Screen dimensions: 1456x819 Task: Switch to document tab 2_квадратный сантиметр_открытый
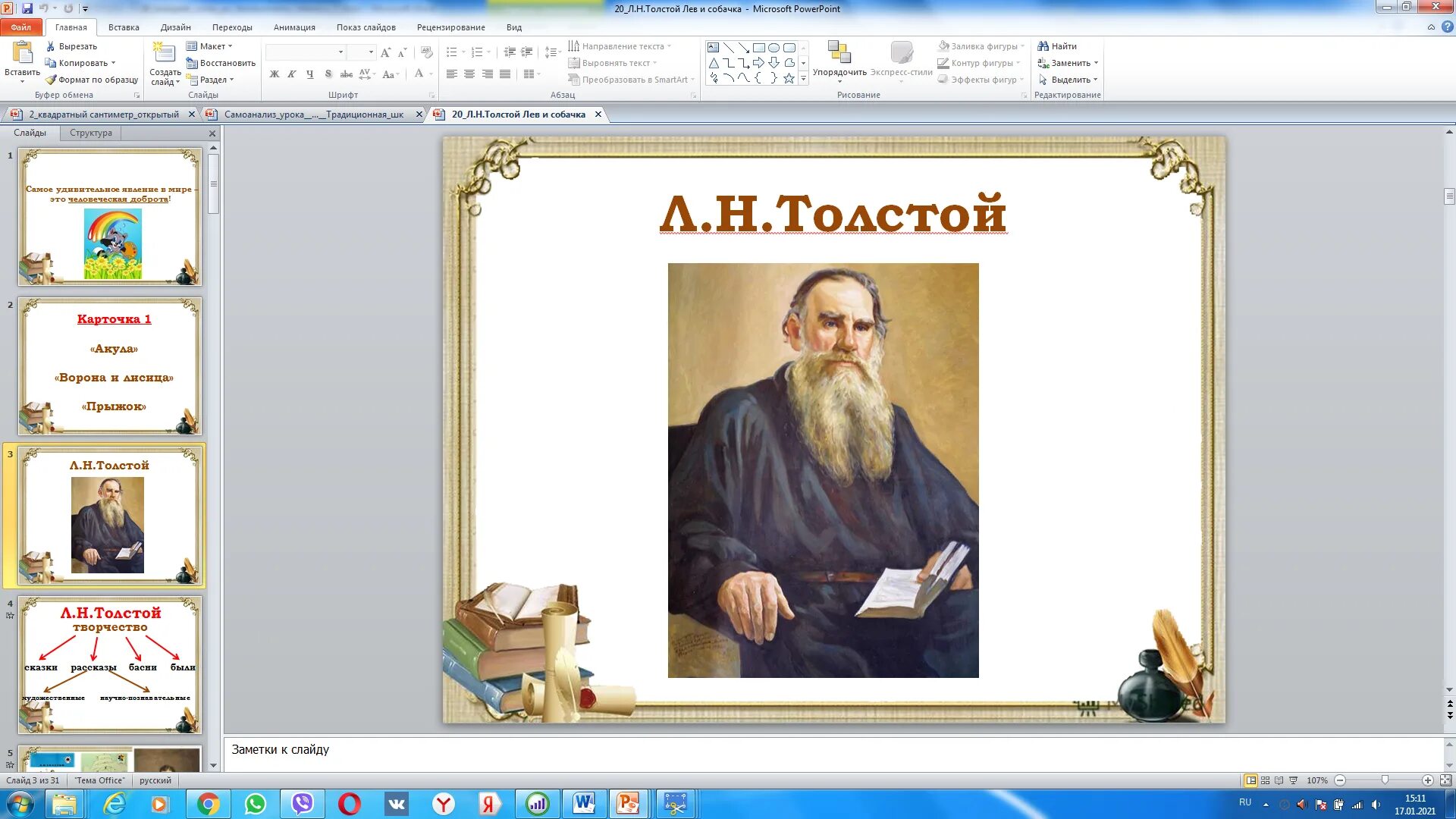click(x=103, y=115)
